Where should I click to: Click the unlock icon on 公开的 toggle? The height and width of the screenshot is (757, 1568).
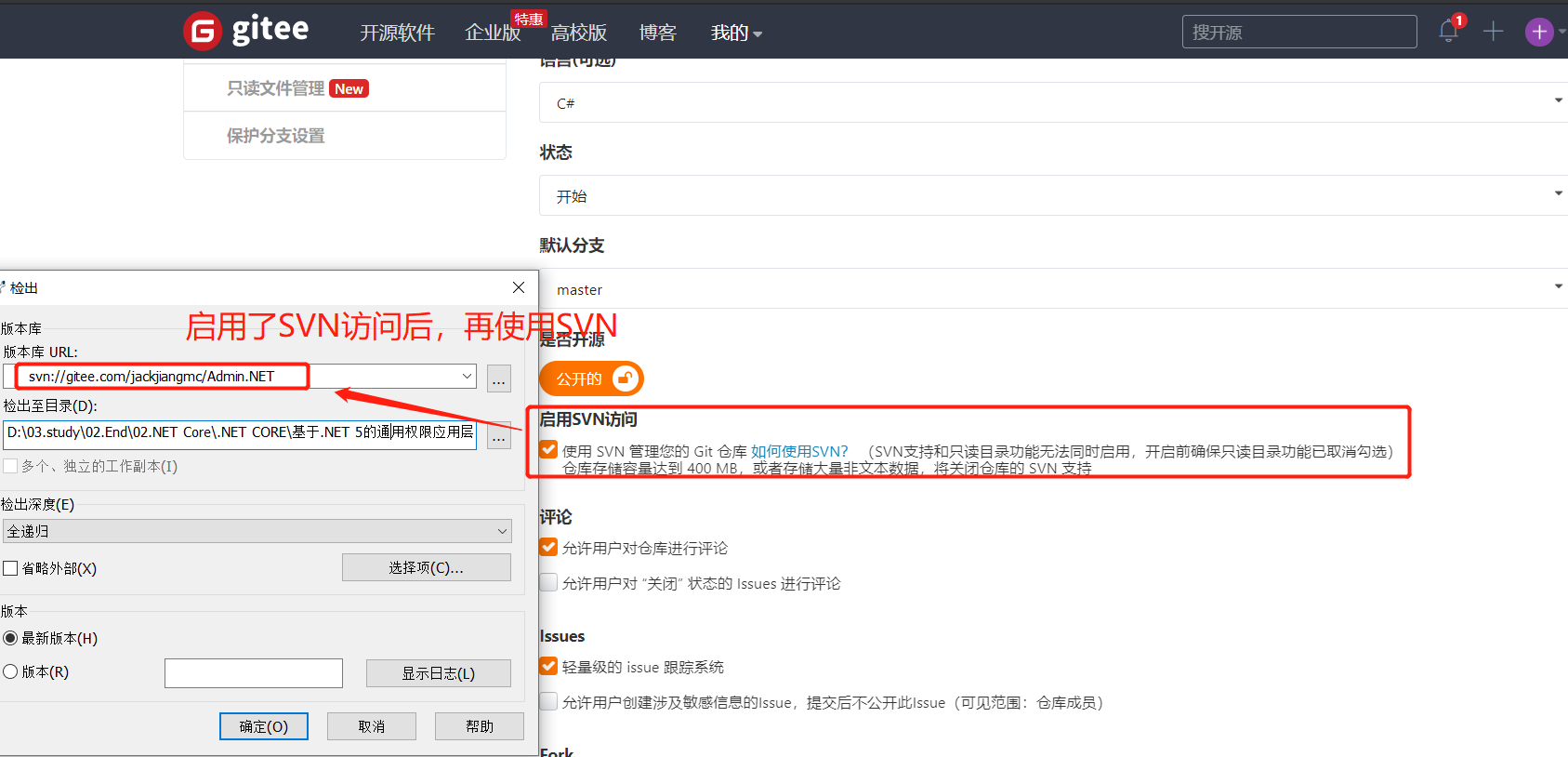tap(626, 378)
